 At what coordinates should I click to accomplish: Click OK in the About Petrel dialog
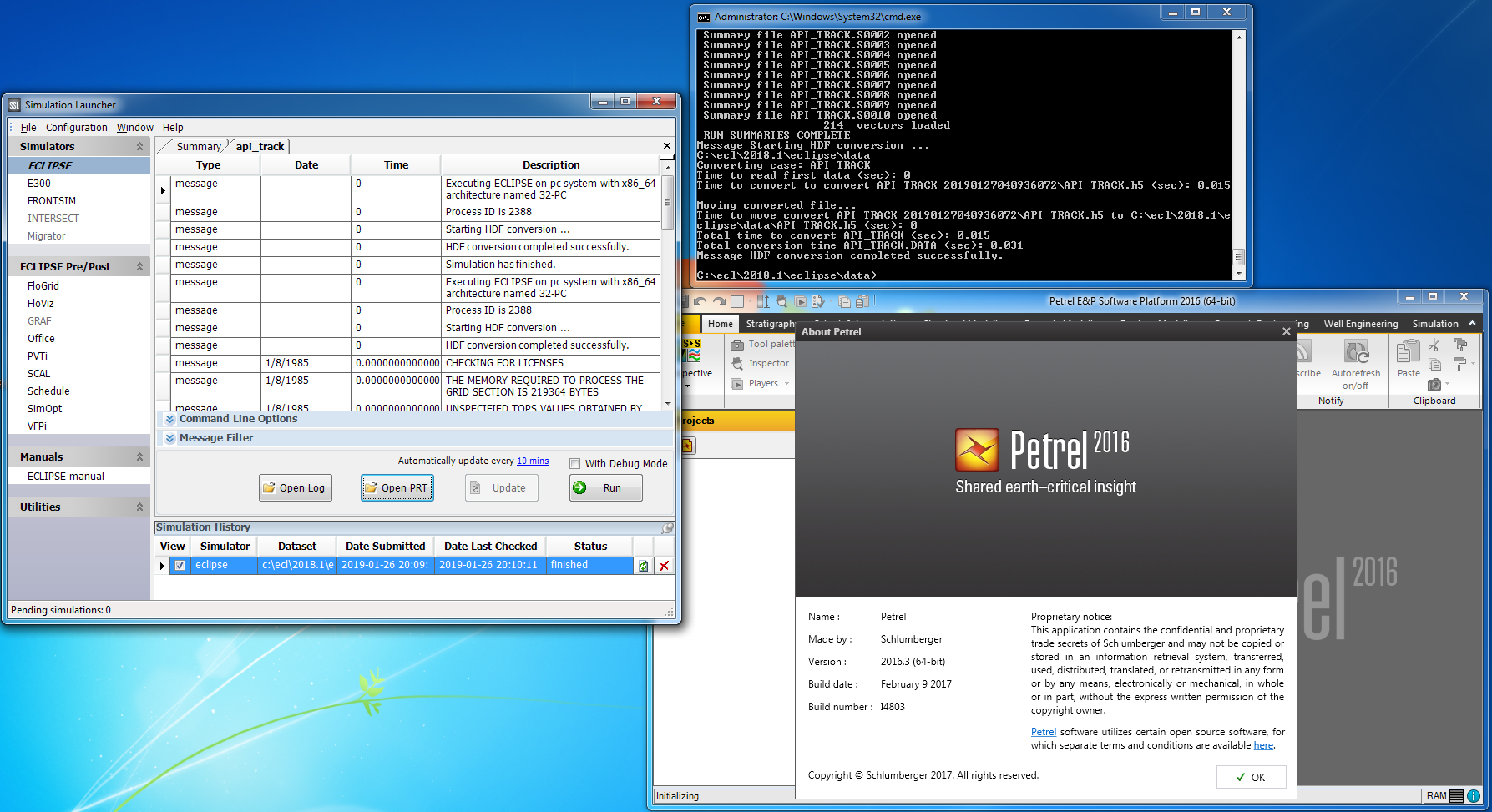tap(1251, 777)
